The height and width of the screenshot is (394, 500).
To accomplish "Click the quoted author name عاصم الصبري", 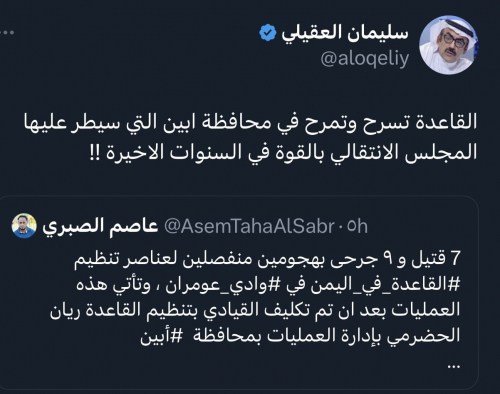I will click(100, 226).
